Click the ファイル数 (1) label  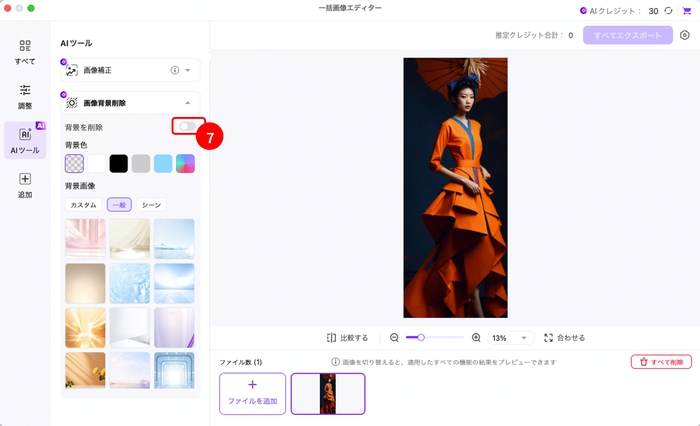click(x=241, y=362)
